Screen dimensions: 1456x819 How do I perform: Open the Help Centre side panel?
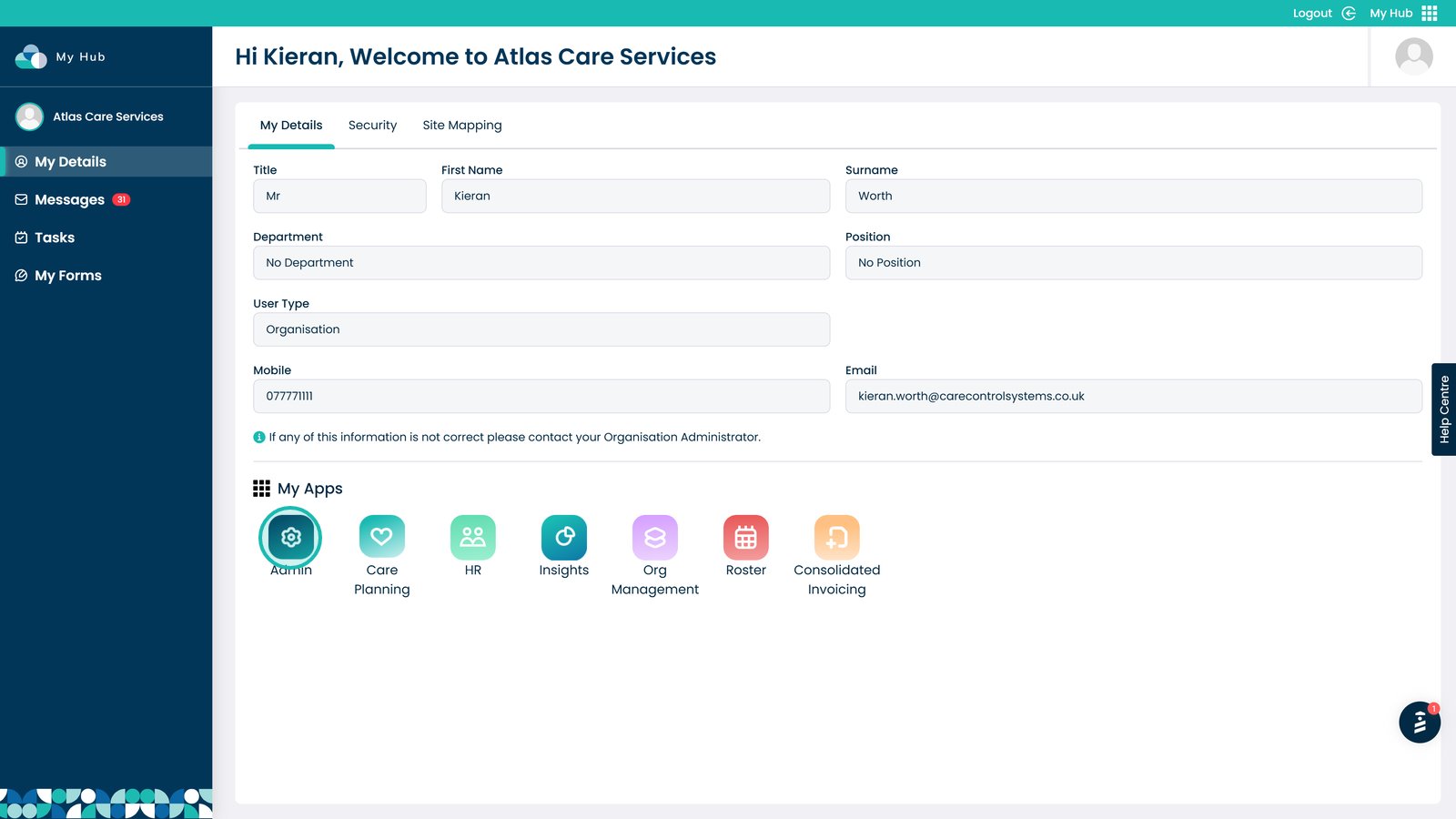1443,409
